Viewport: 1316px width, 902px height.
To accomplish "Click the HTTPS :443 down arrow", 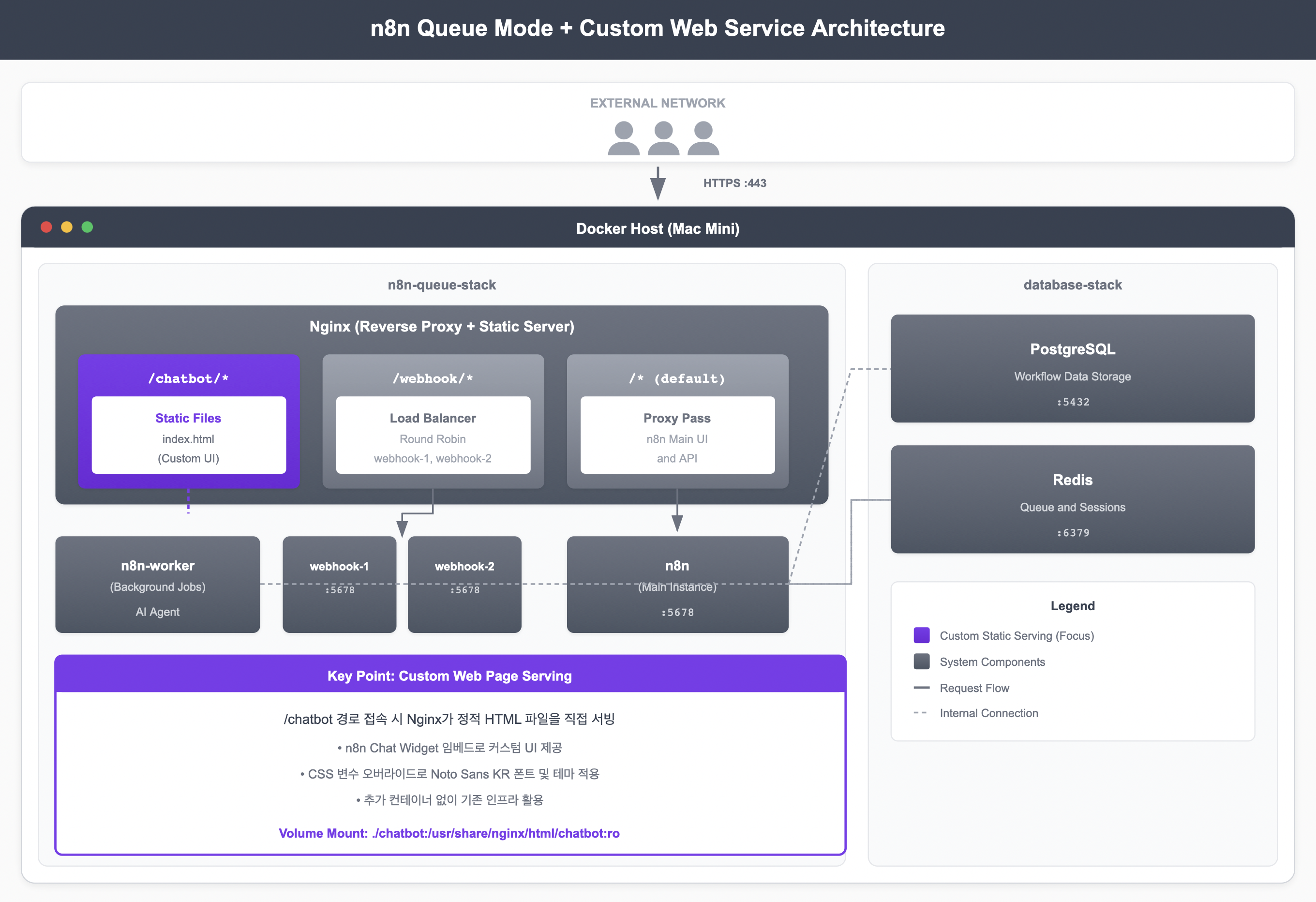I will pyautogui.click(x=658, y=184).
